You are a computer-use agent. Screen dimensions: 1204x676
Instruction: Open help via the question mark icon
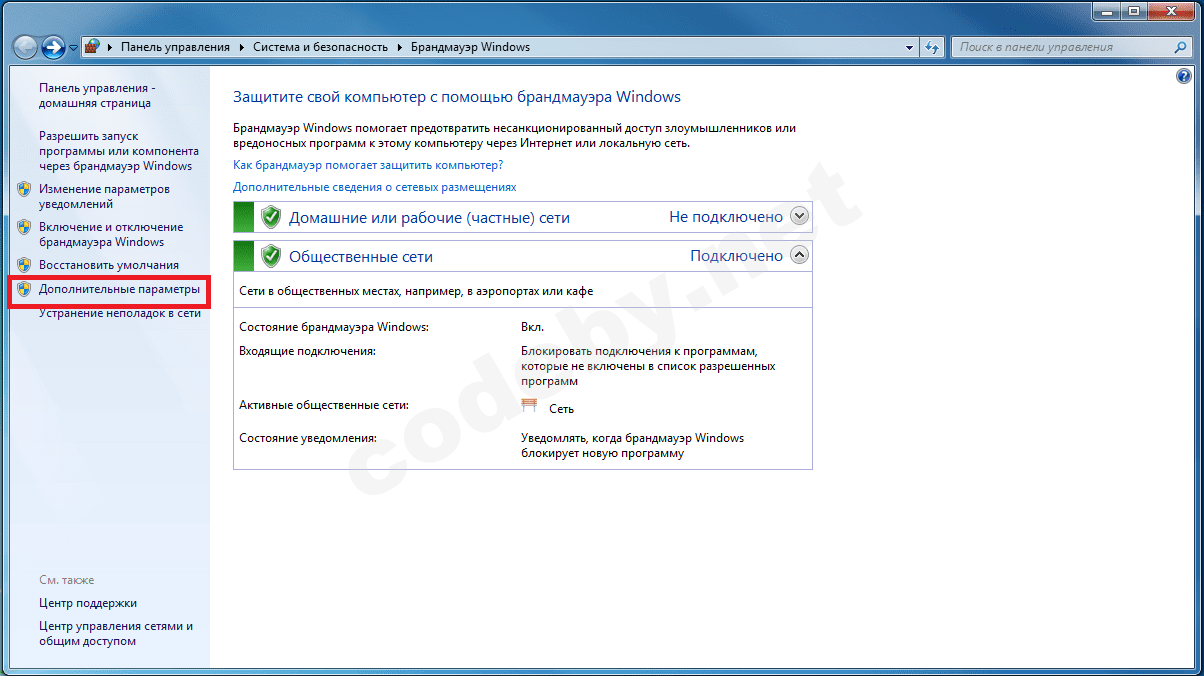tap(1184, 75)
